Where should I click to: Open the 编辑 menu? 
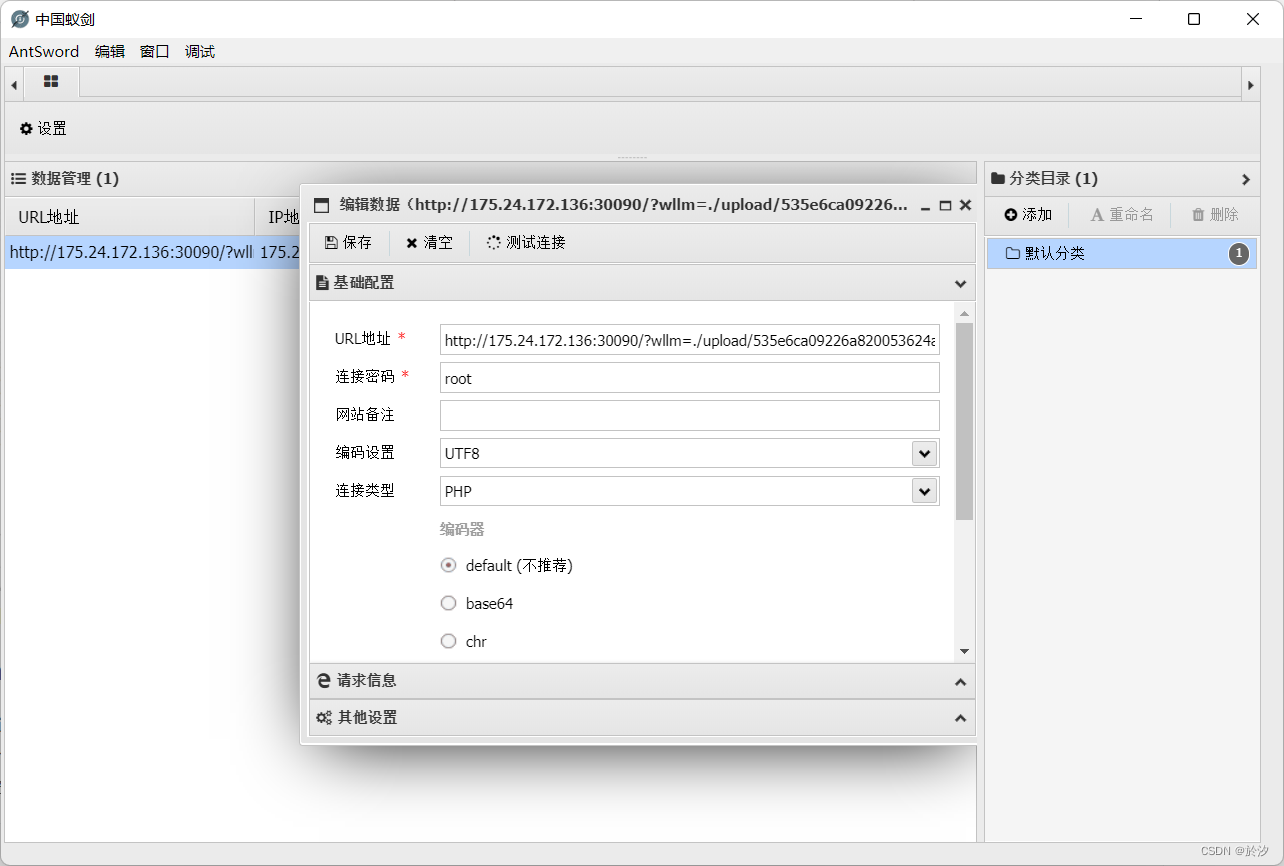coord(110,52)
